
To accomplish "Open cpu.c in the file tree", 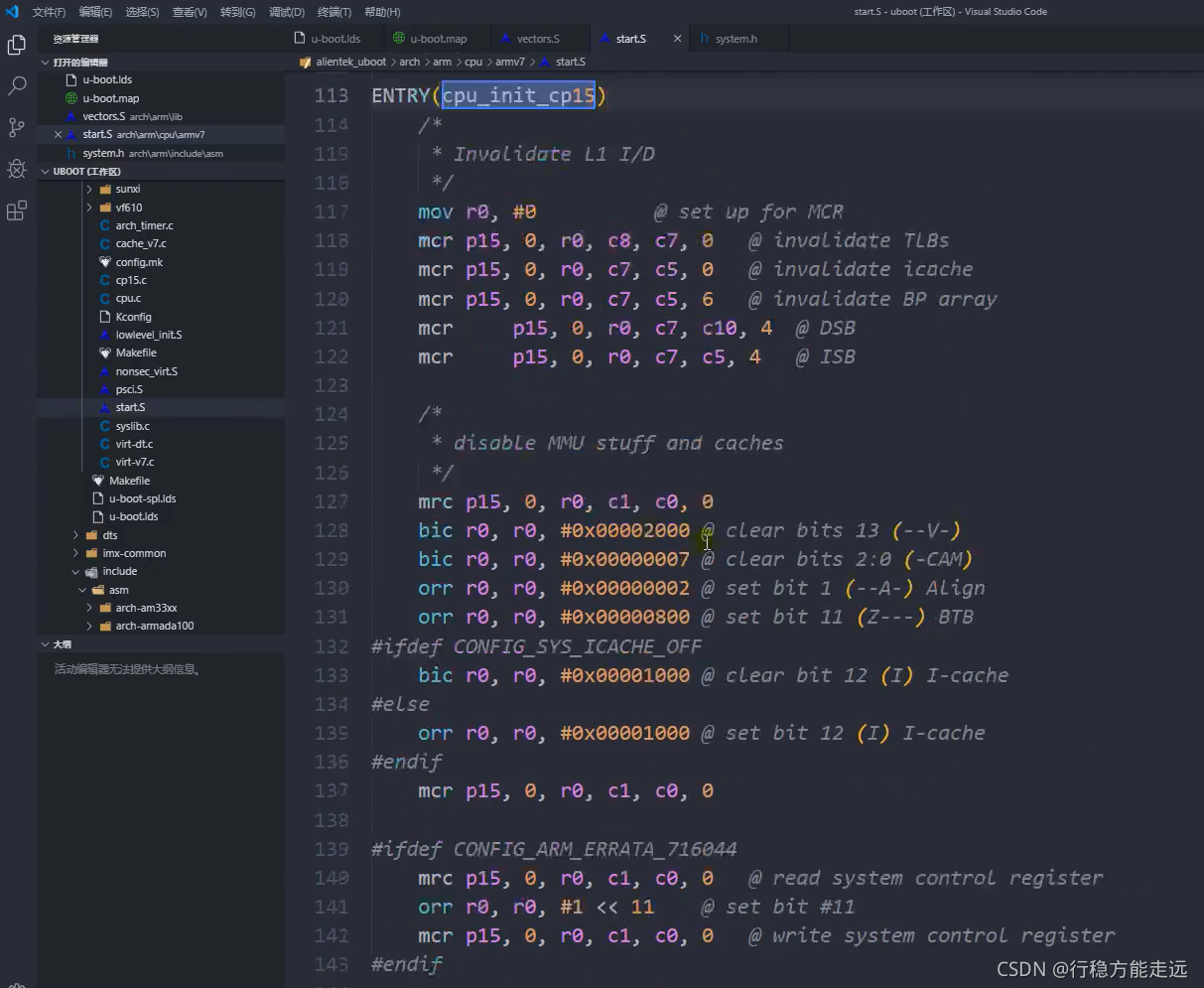I will pyautogui.click(x=128, y=298).
